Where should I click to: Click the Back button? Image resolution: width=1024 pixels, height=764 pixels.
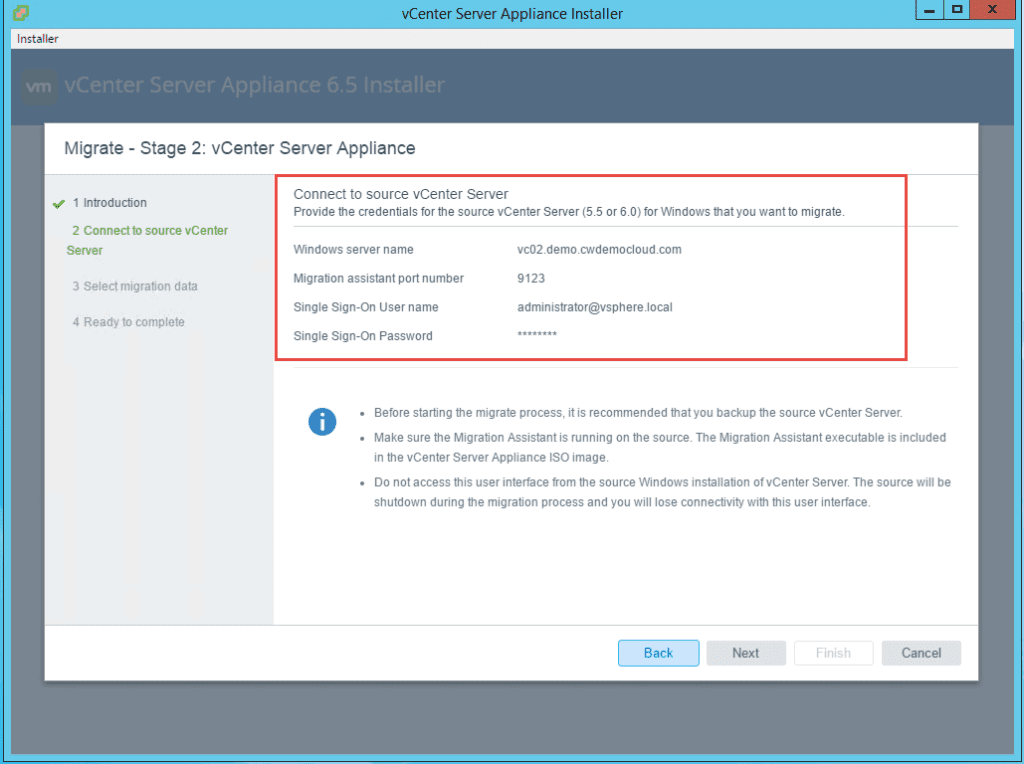(658, 653)
